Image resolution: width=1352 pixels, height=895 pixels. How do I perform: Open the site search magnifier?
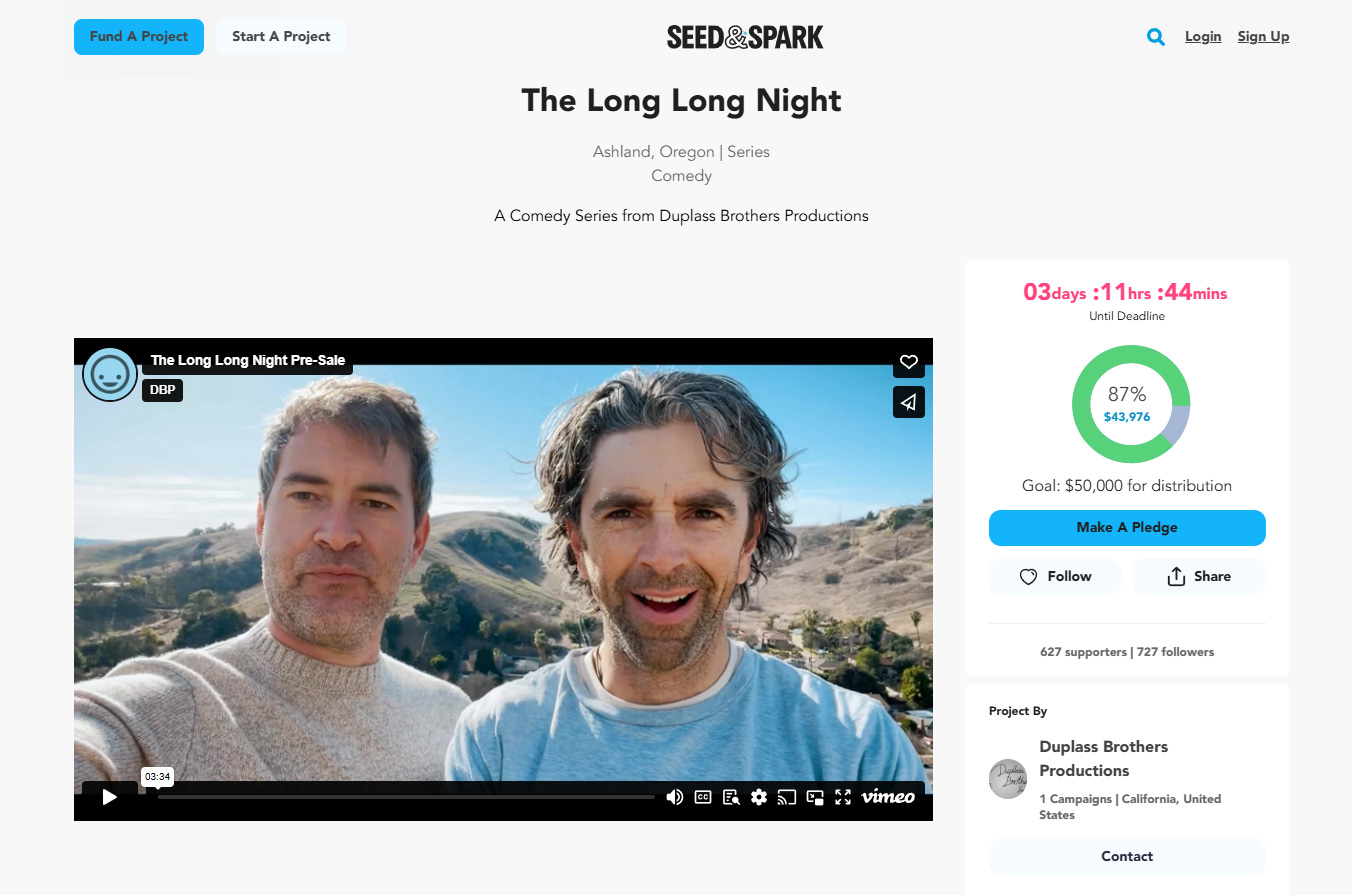click(x=1156, y=37)
